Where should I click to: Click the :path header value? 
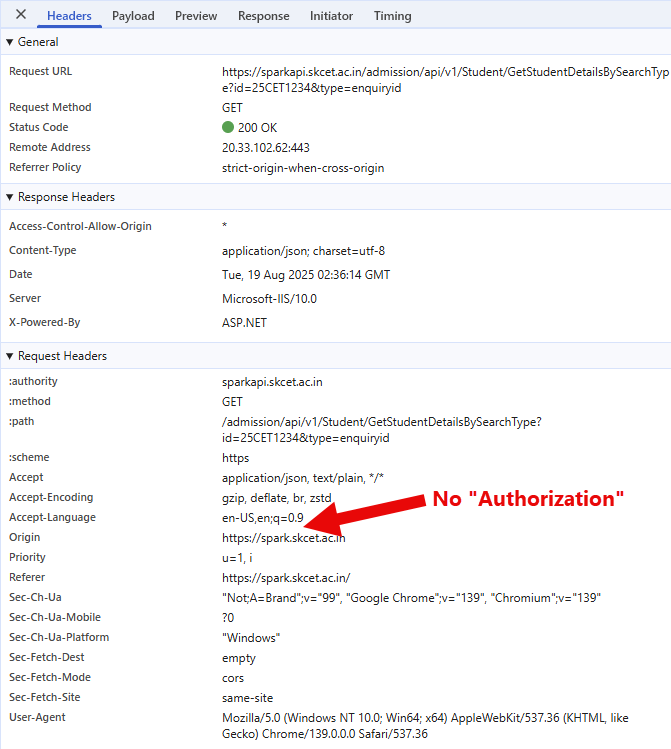coord(382,430)
